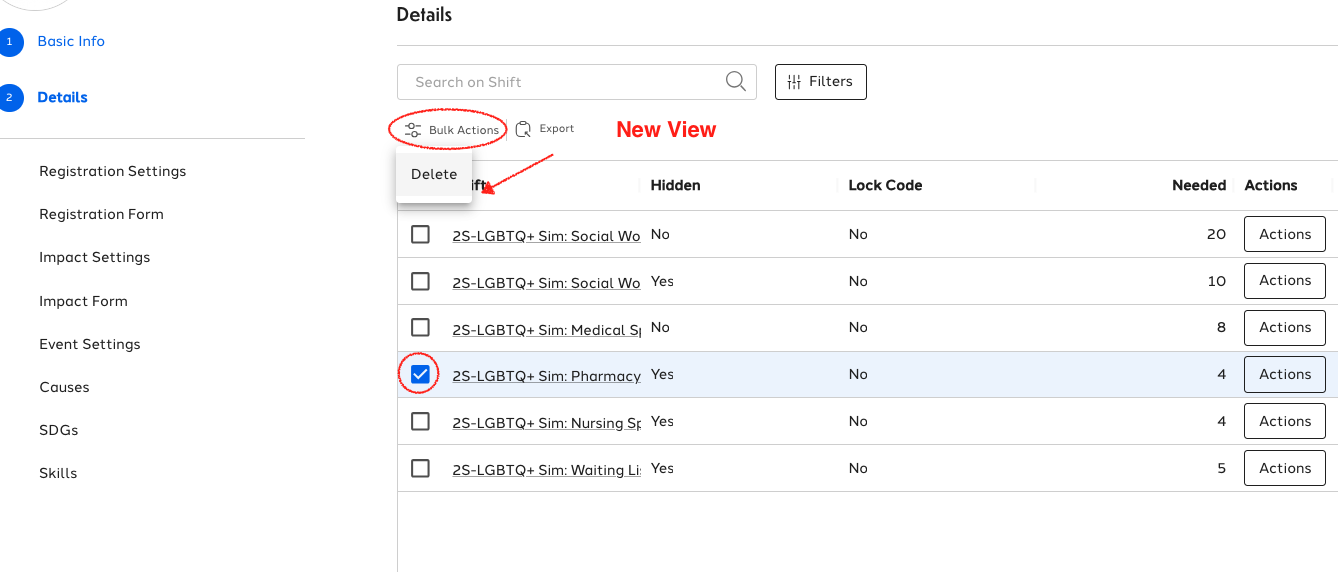Viewport: 1338px width, 572px height.
Task: Open Registration Settings in sidebar
Action: click(113, 171)
